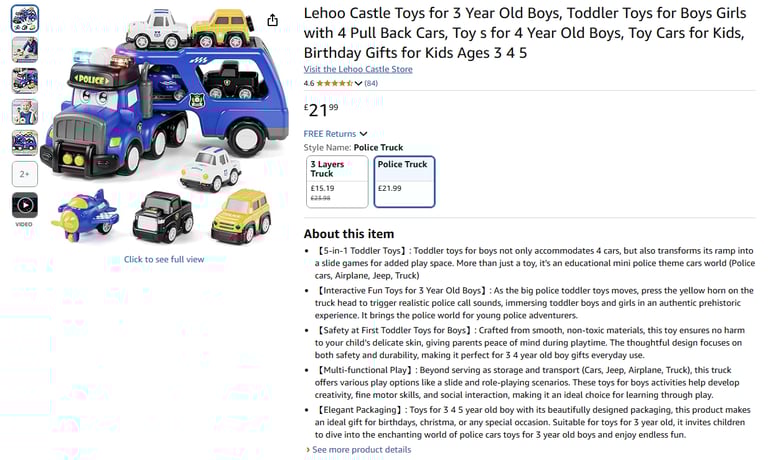Select the fourth thumbnail with boy
768x460 pixels.
[x=24, y=112]
